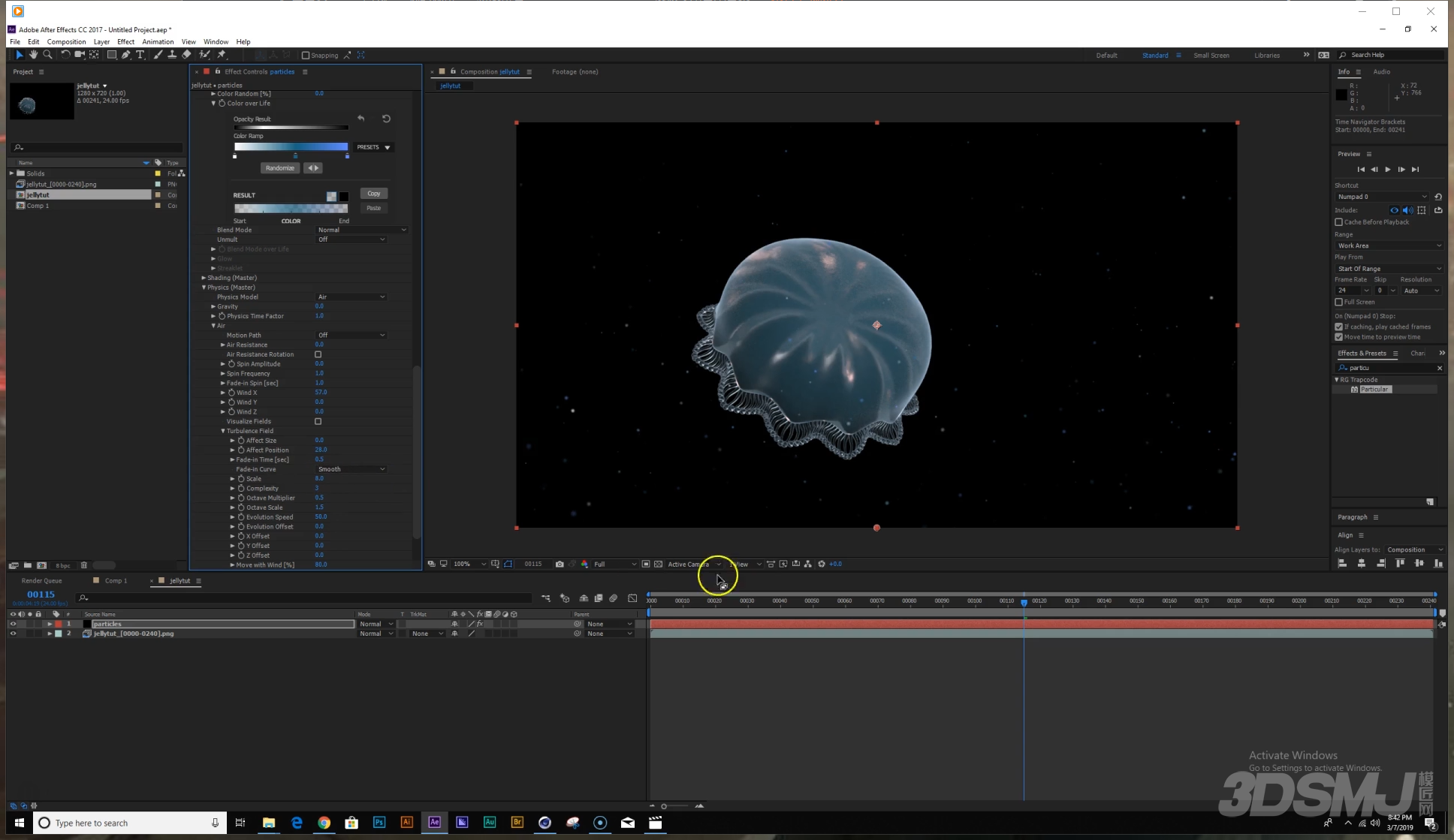
Task: Select the Clone Stamp tool
Action: pyautogui.click(x=172, y=55)
